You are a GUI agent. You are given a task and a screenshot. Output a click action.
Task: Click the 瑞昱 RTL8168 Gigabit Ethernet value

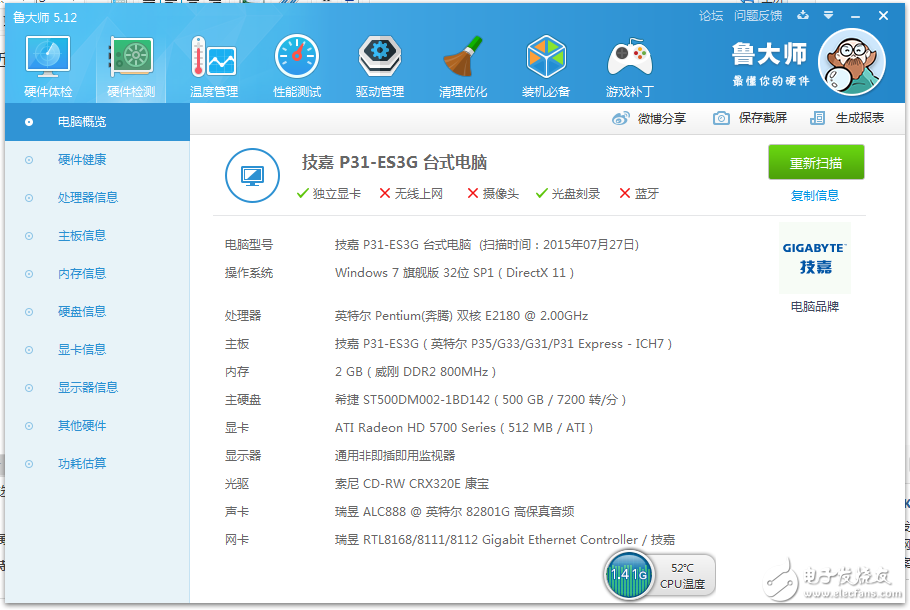[x=504, y=540]
